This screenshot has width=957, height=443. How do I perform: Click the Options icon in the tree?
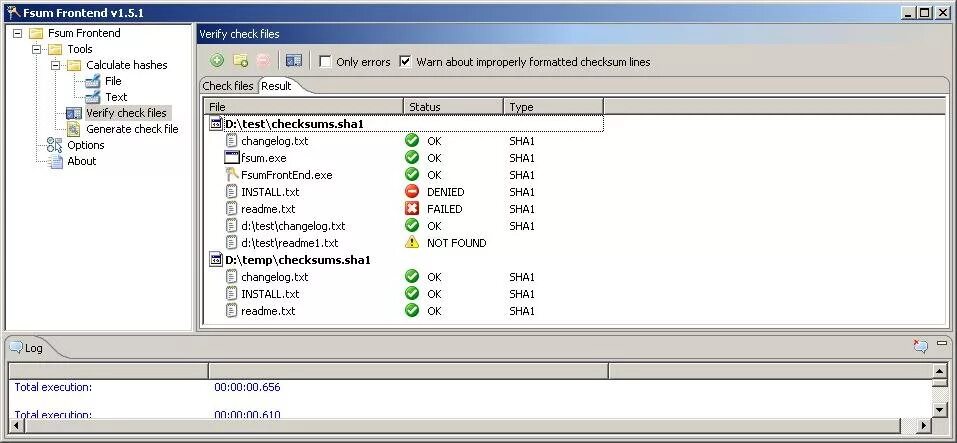point(54,145)
